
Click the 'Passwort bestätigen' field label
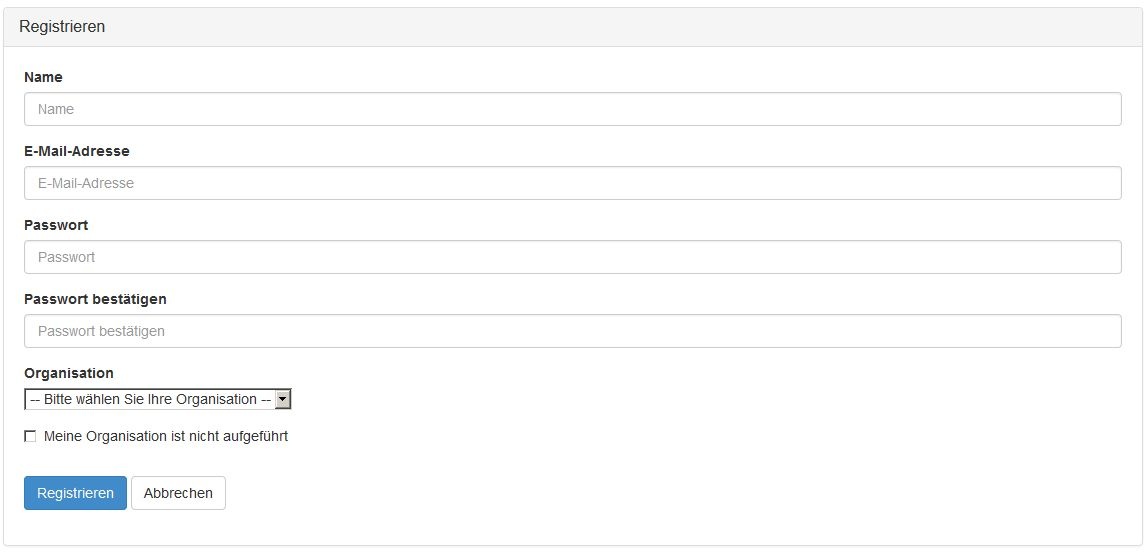click(95, 299)
